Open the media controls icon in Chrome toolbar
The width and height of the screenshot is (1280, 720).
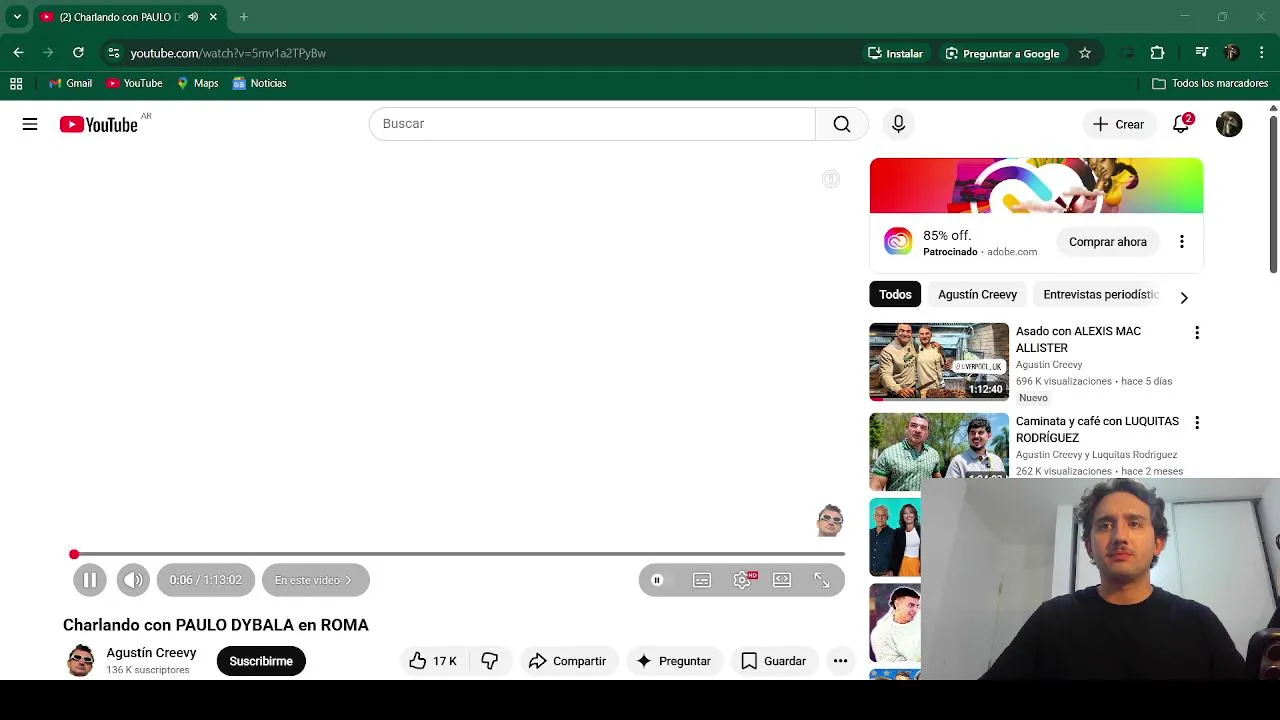coord(1202,53)
